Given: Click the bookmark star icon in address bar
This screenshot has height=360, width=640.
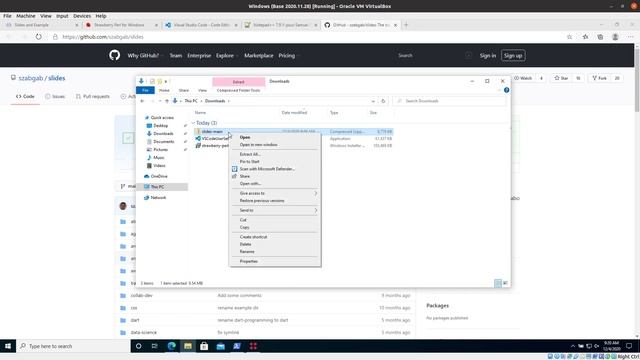Looking at the screenshot, I should pos(569,37).
